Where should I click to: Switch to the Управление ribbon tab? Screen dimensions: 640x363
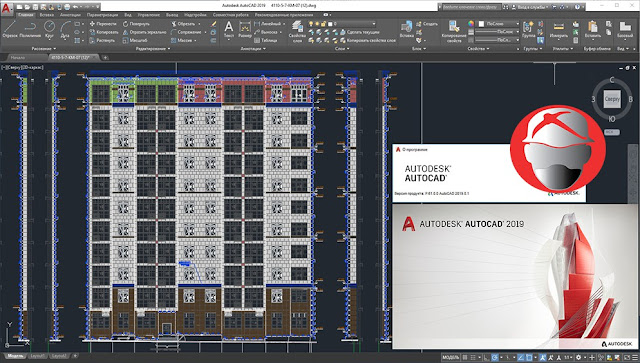[149, 15]
